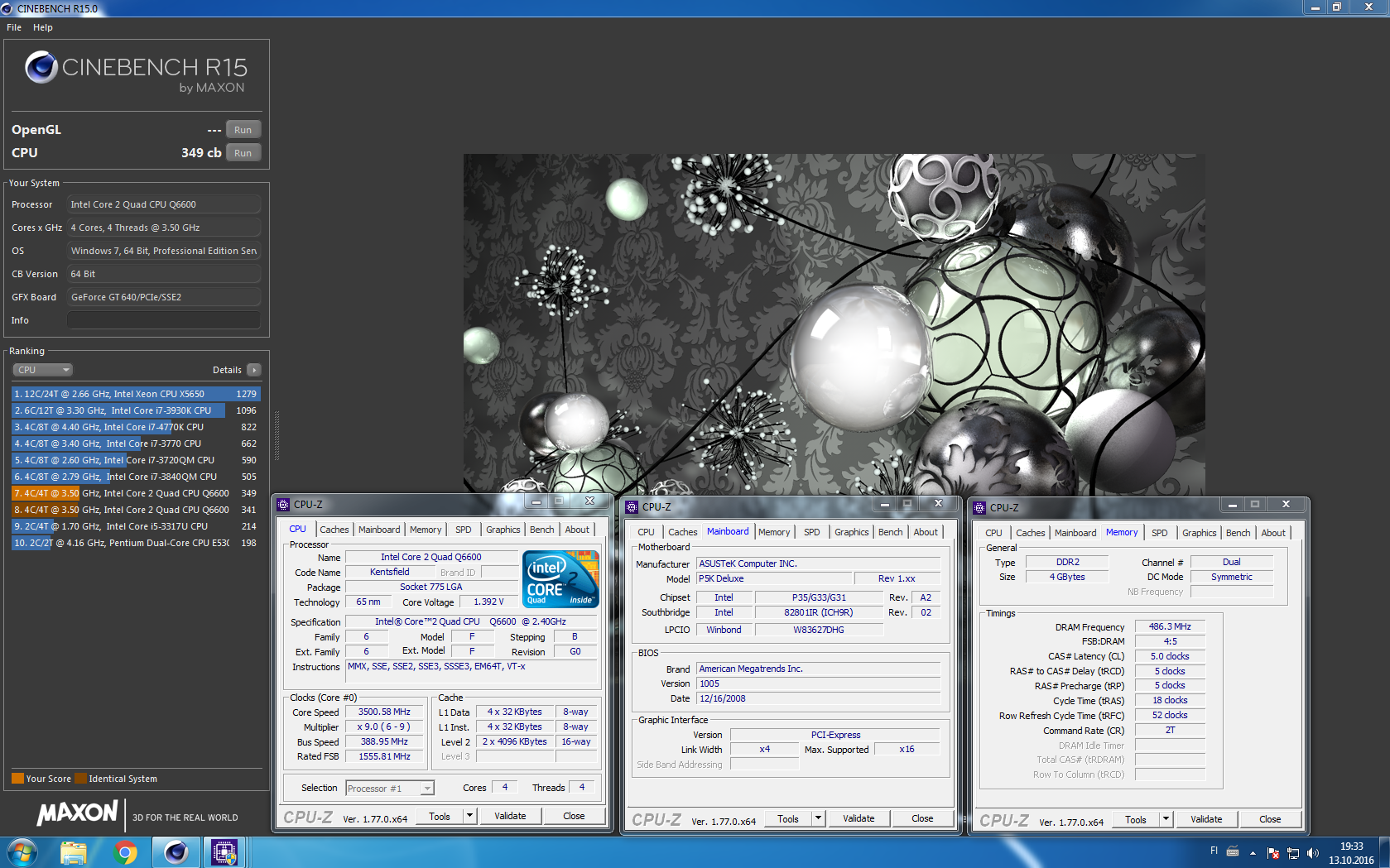Open the Windows Start menu

tap(22, 852)
